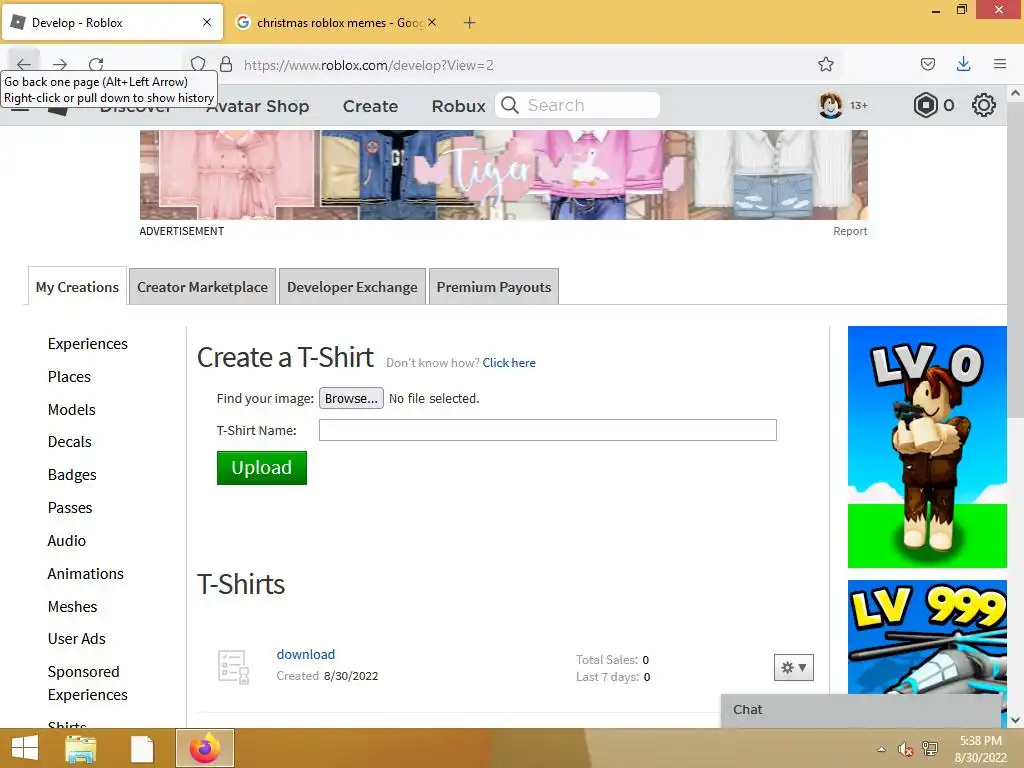Open the Windows Start menu
Image resolution: width=1024 pixels, height=768 pixels.
coord(25,748)
